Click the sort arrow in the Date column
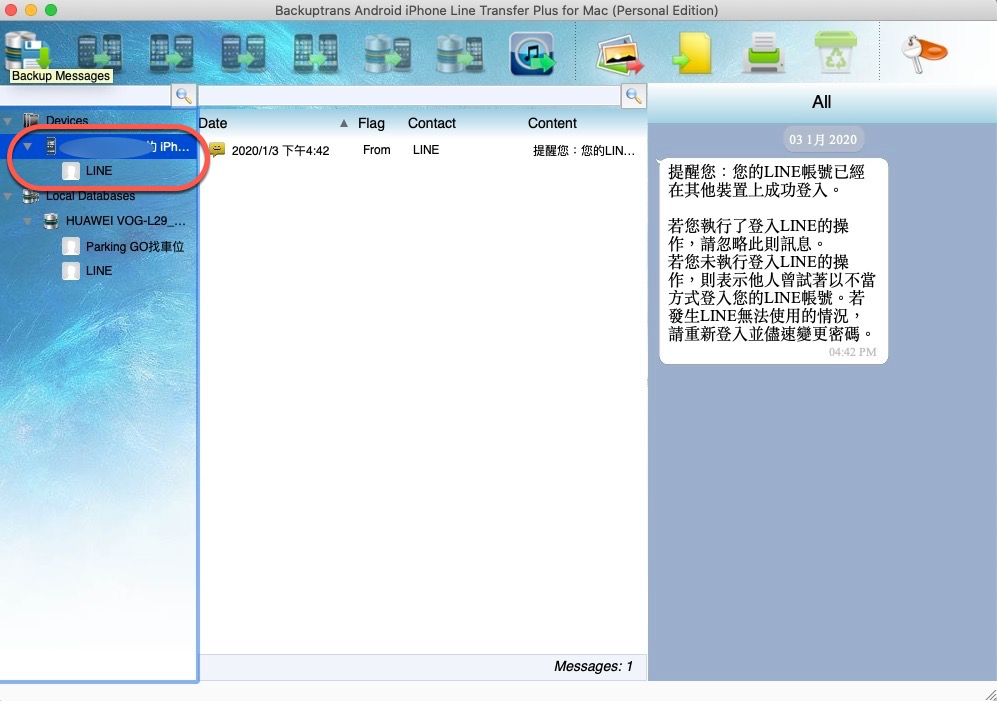Image resolution: width=997 pixels, height=701 pixels. (343, 123)
